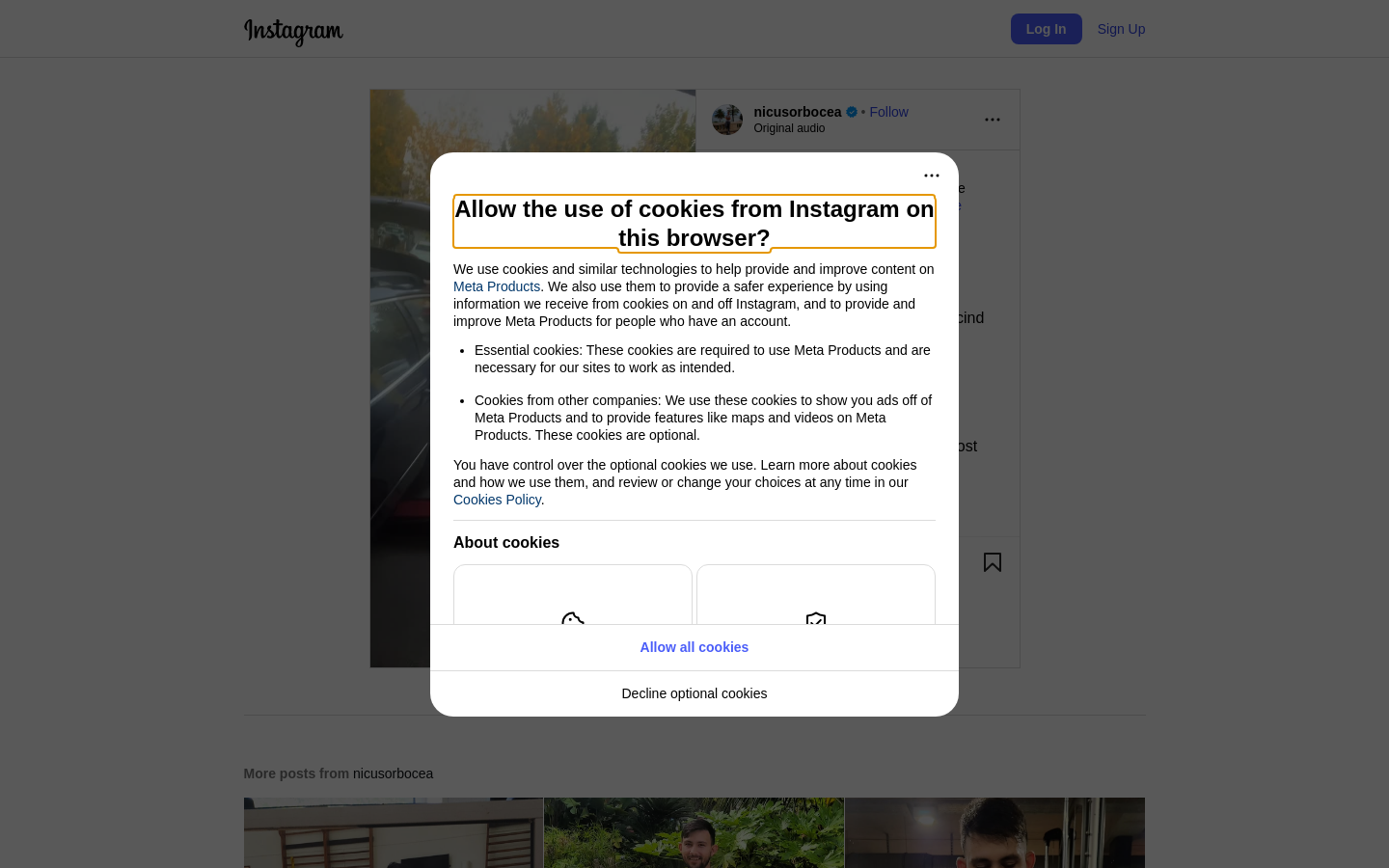Screen dimensions: 1389x868
Task: Select Decline optional cookies
Action: [694, 693]
